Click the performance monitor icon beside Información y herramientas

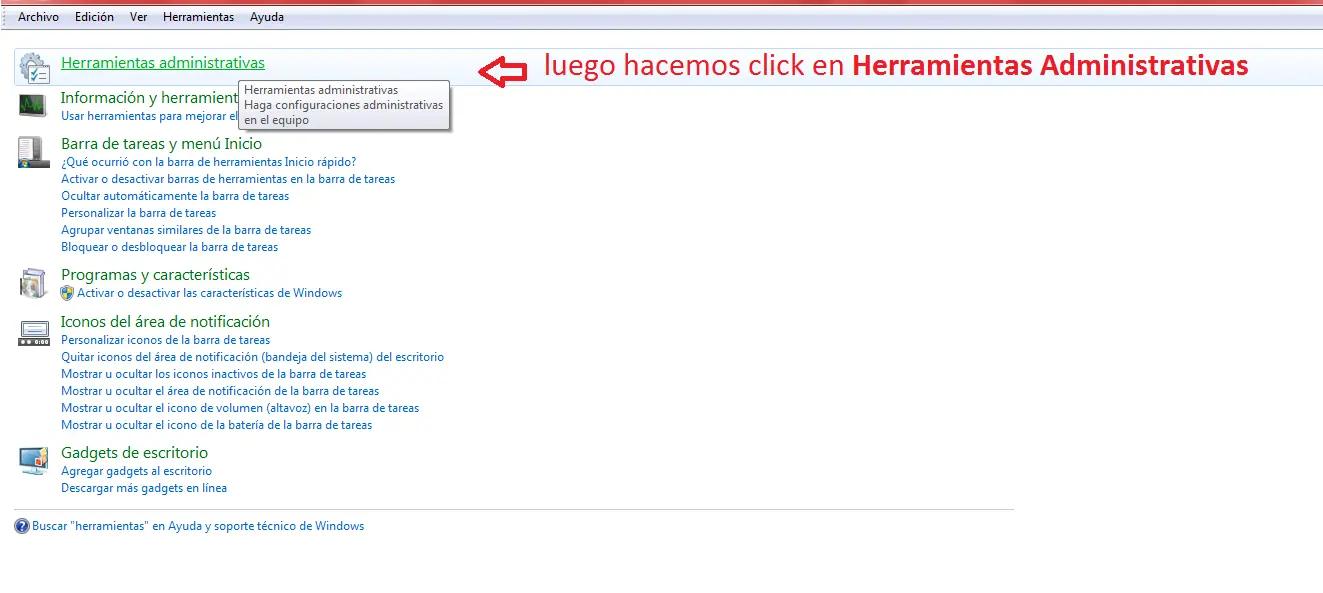click(x=33, y=104)
